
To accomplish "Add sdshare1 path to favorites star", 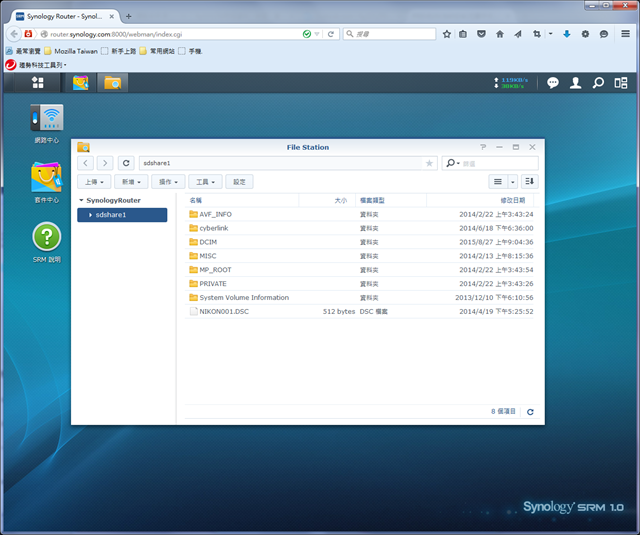I will tap(429, 163).
